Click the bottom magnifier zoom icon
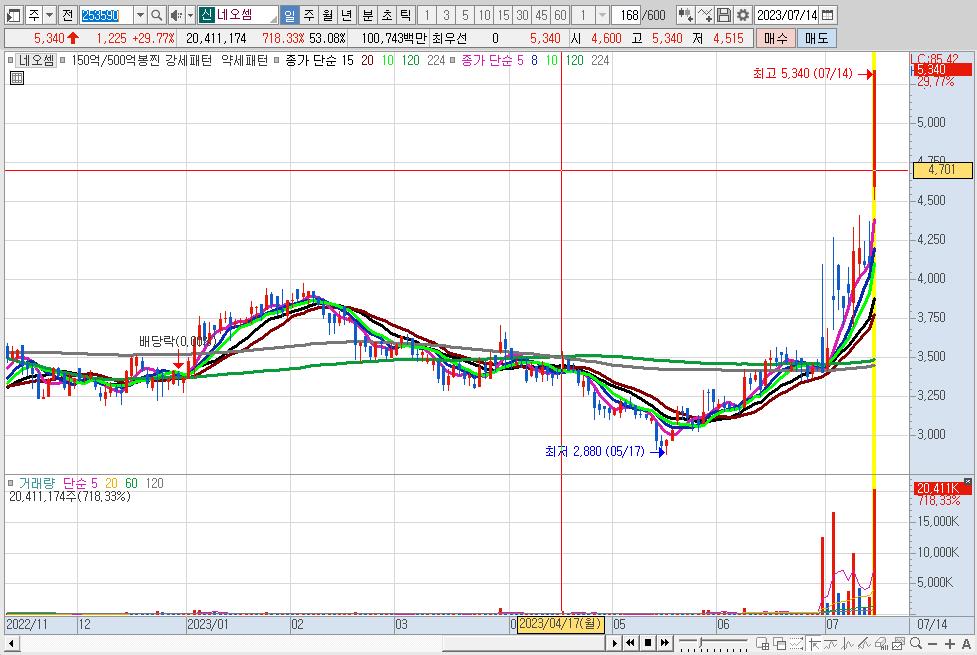Viewport: 977px width, 655px height. click(916, 643)
